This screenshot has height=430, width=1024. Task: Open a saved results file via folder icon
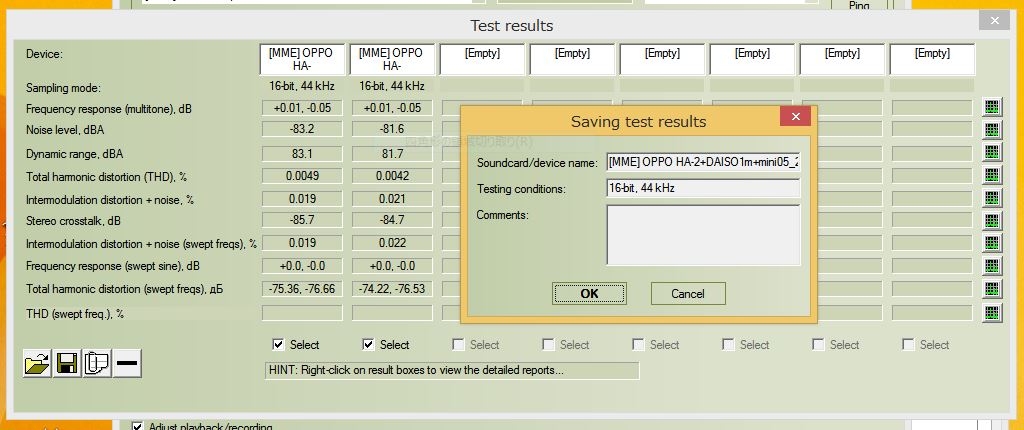[37, 364]
